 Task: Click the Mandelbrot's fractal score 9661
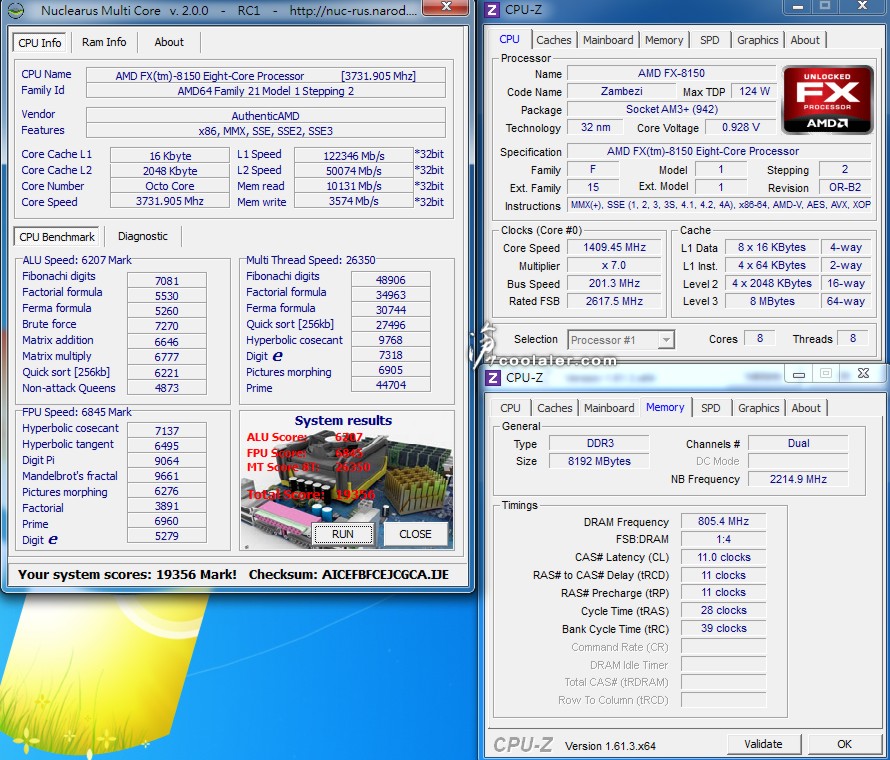(167, 476)
